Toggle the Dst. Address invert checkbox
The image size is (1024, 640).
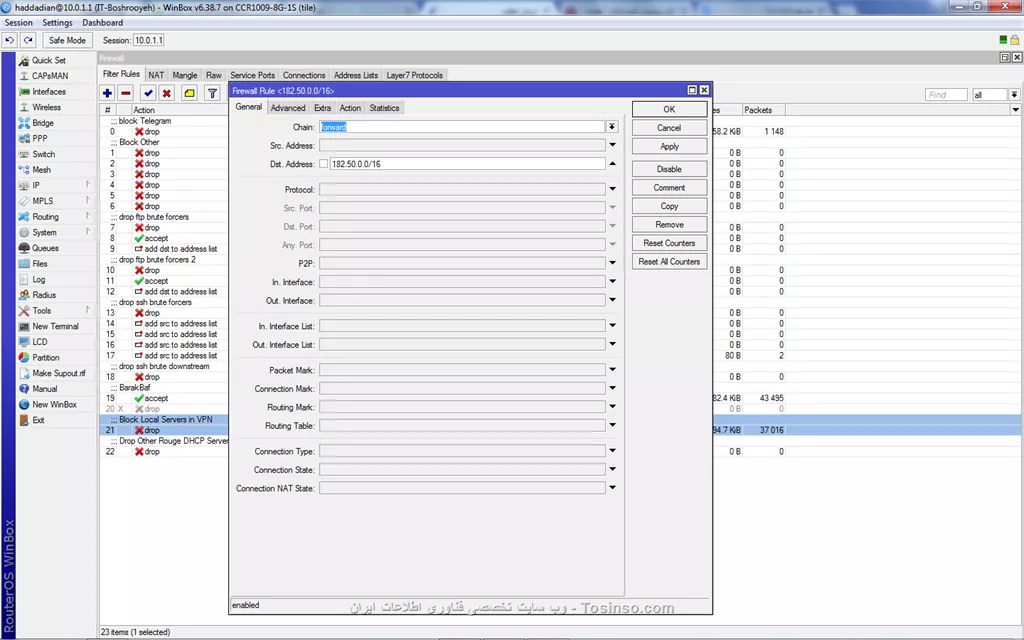323,164
